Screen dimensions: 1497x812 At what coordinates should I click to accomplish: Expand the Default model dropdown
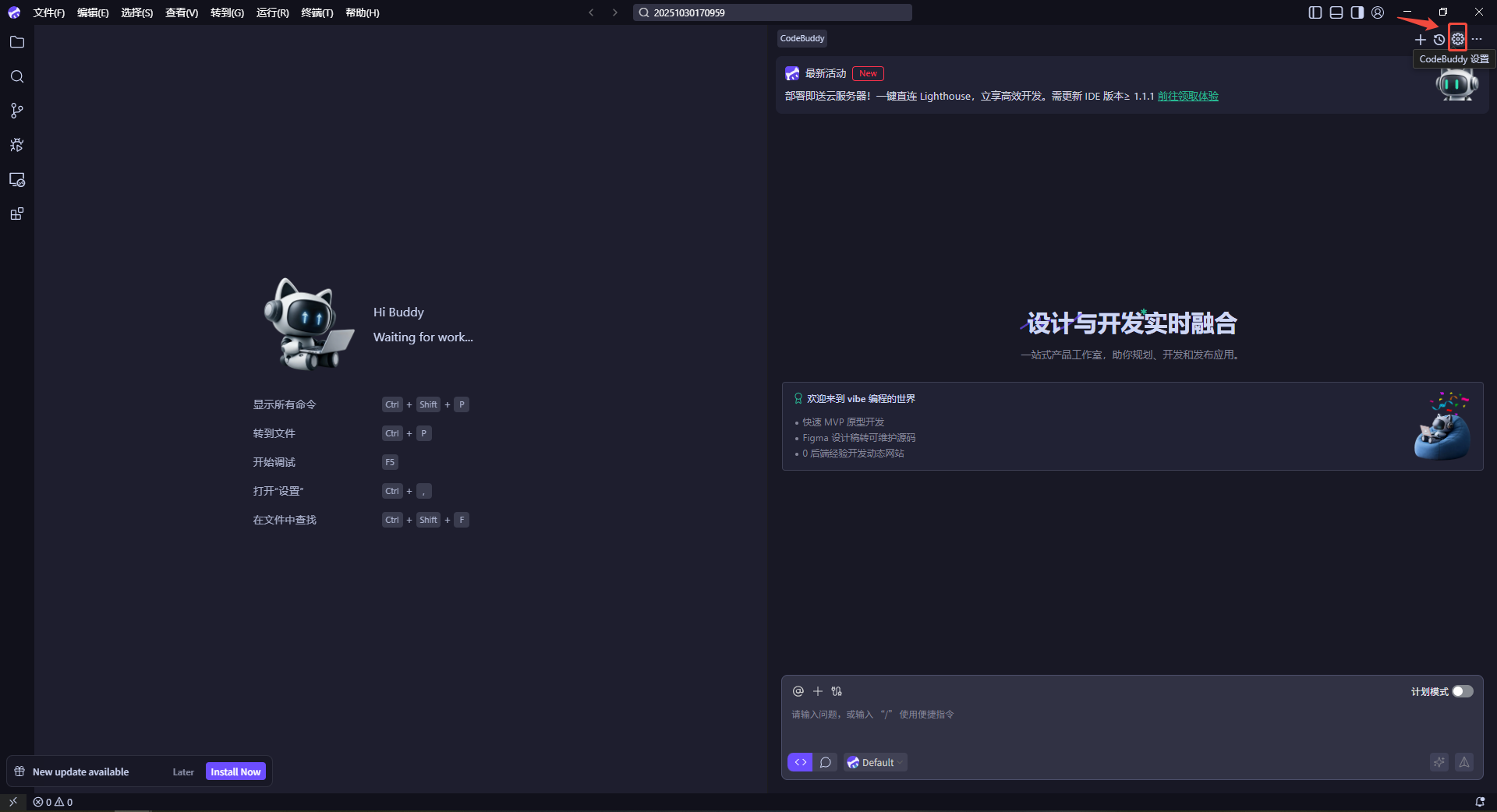(876, 762)
